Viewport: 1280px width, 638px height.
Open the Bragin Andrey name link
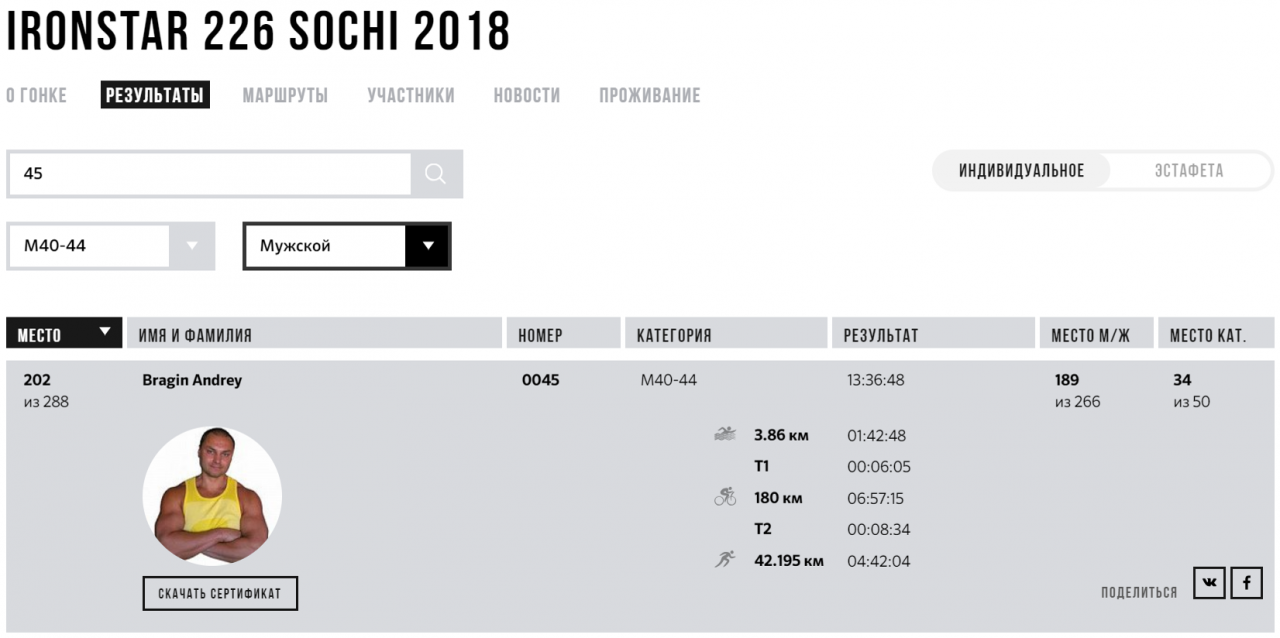(x=192, y=380)
